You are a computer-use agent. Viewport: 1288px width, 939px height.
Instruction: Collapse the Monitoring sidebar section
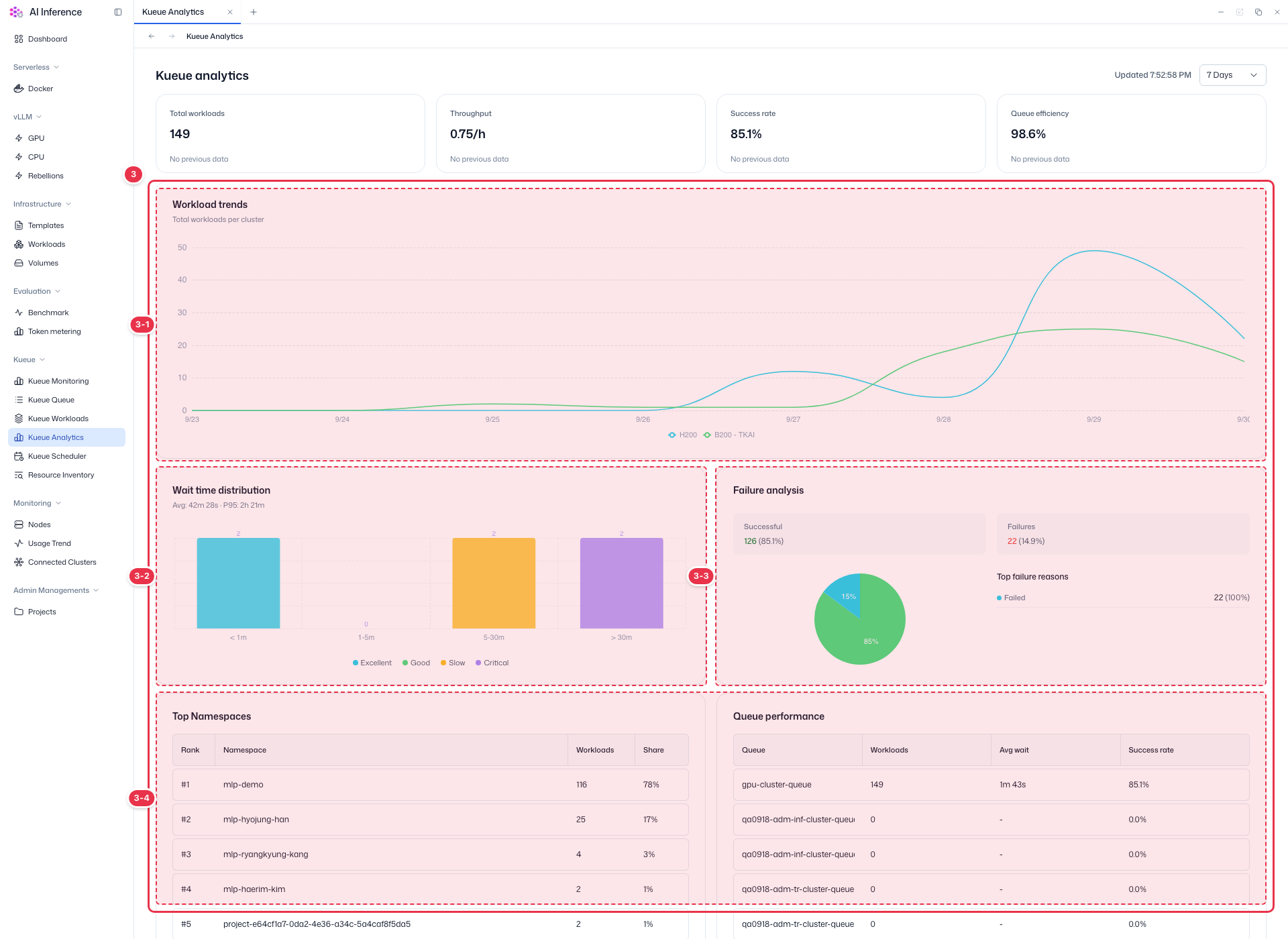click(38, 503)
